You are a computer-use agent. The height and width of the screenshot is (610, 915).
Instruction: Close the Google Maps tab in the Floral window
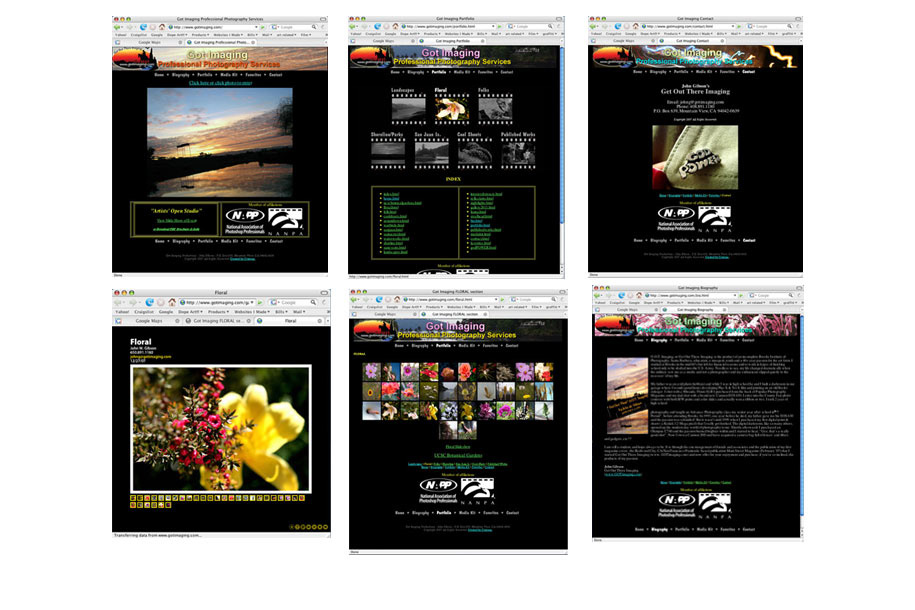(x=177, y=320)
